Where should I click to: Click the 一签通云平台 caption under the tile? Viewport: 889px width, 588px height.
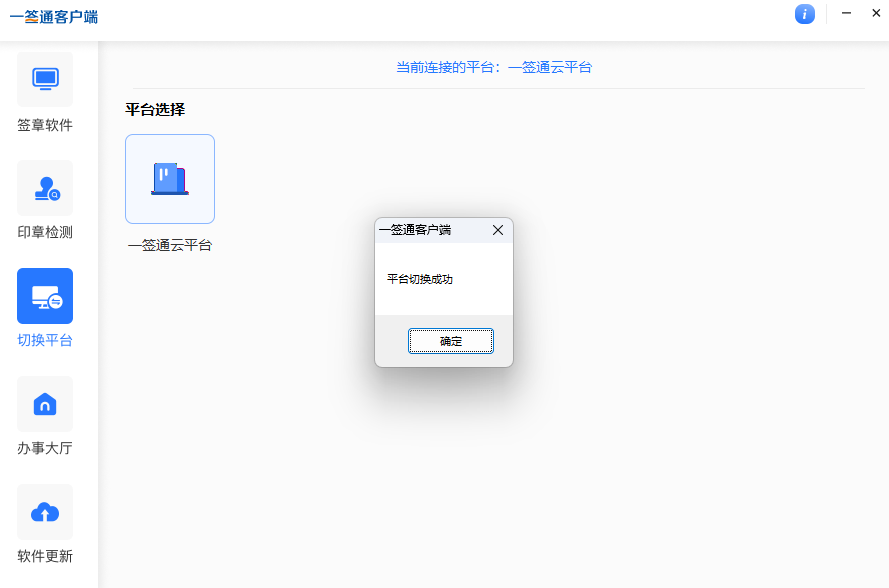170,245
